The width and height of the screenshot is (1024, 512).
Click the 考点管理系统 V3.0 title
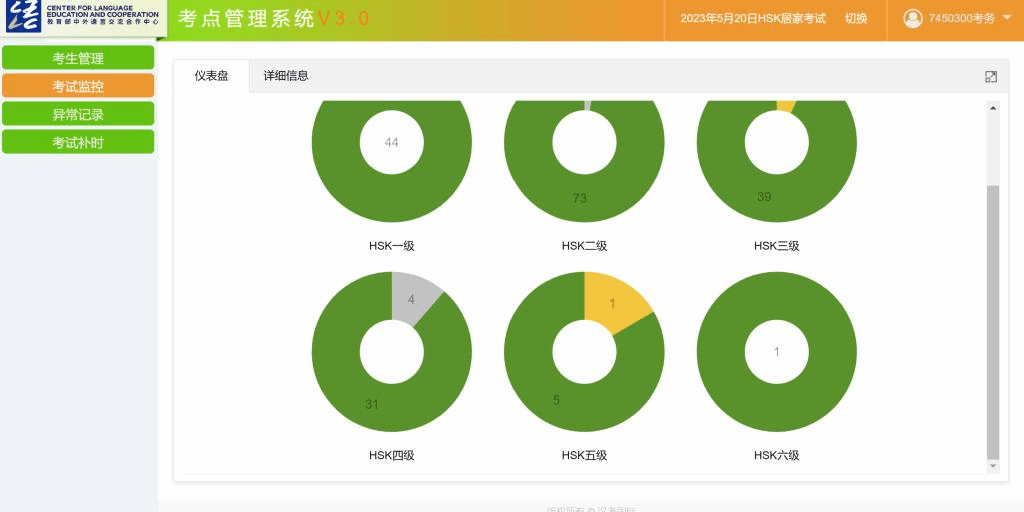point(274,18)
